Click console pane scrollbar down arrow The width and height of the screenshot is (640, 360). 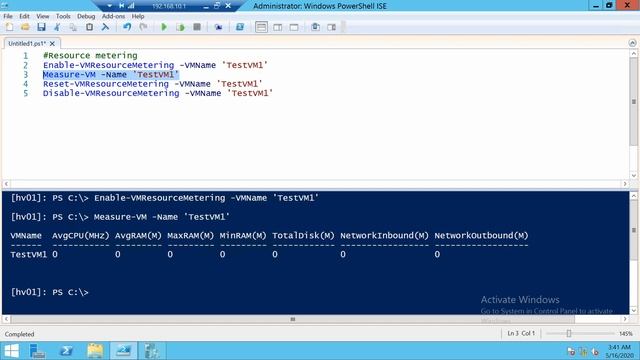(x=633, y=311)
